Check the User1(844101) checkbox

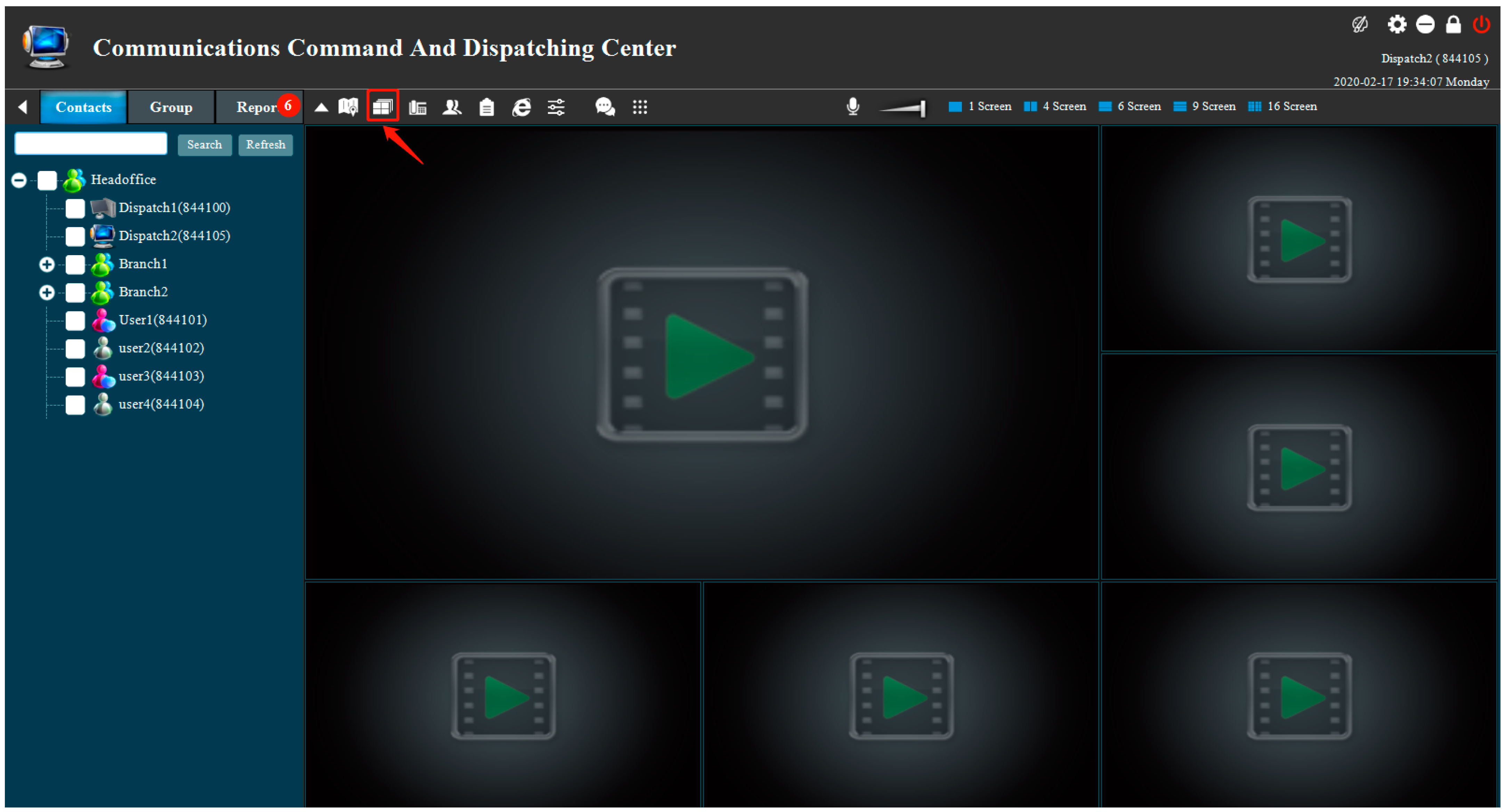[x=75, y=320]
